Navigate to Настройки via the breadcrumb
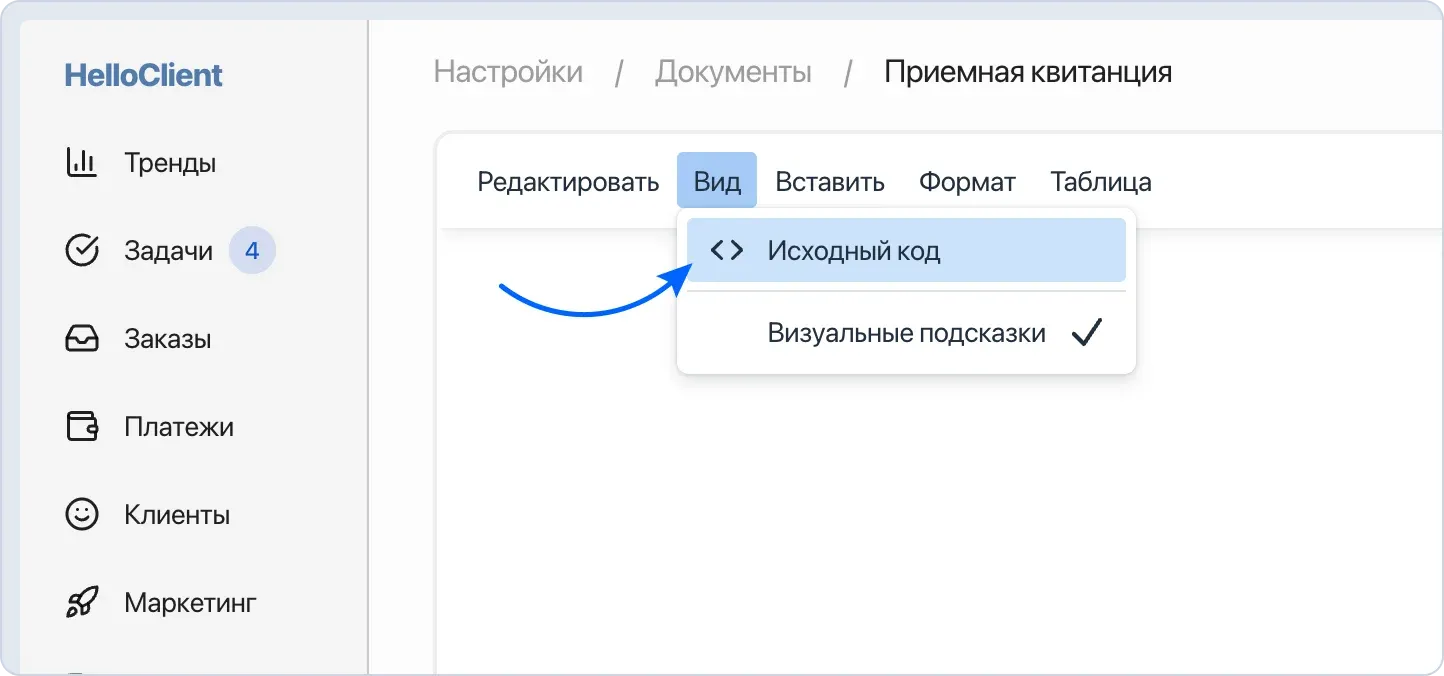1444x676 pixels. coord(507,72)
